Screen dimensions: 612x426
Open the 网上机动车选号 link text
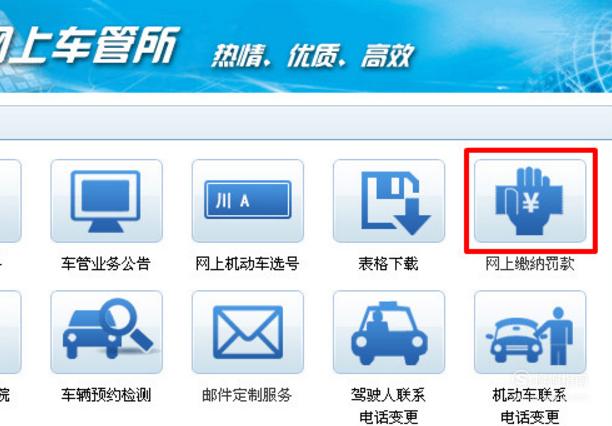tap(247, 264)
